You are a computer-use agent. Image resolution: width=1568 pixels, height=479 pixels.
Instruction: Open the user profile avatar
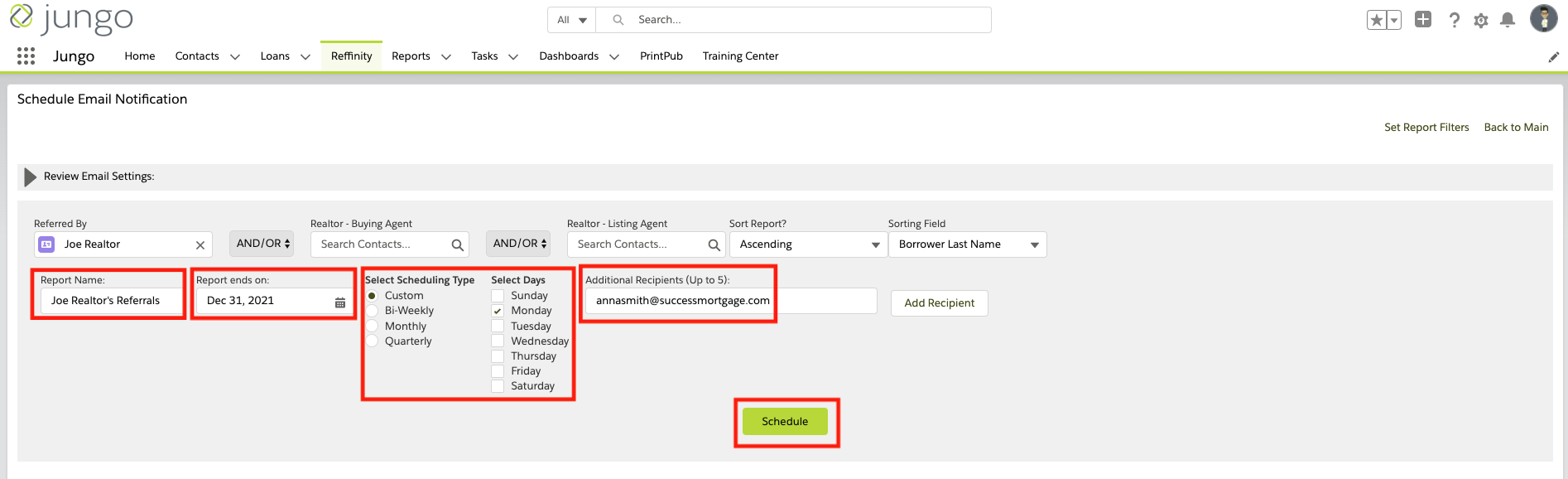coord(1543,18)
